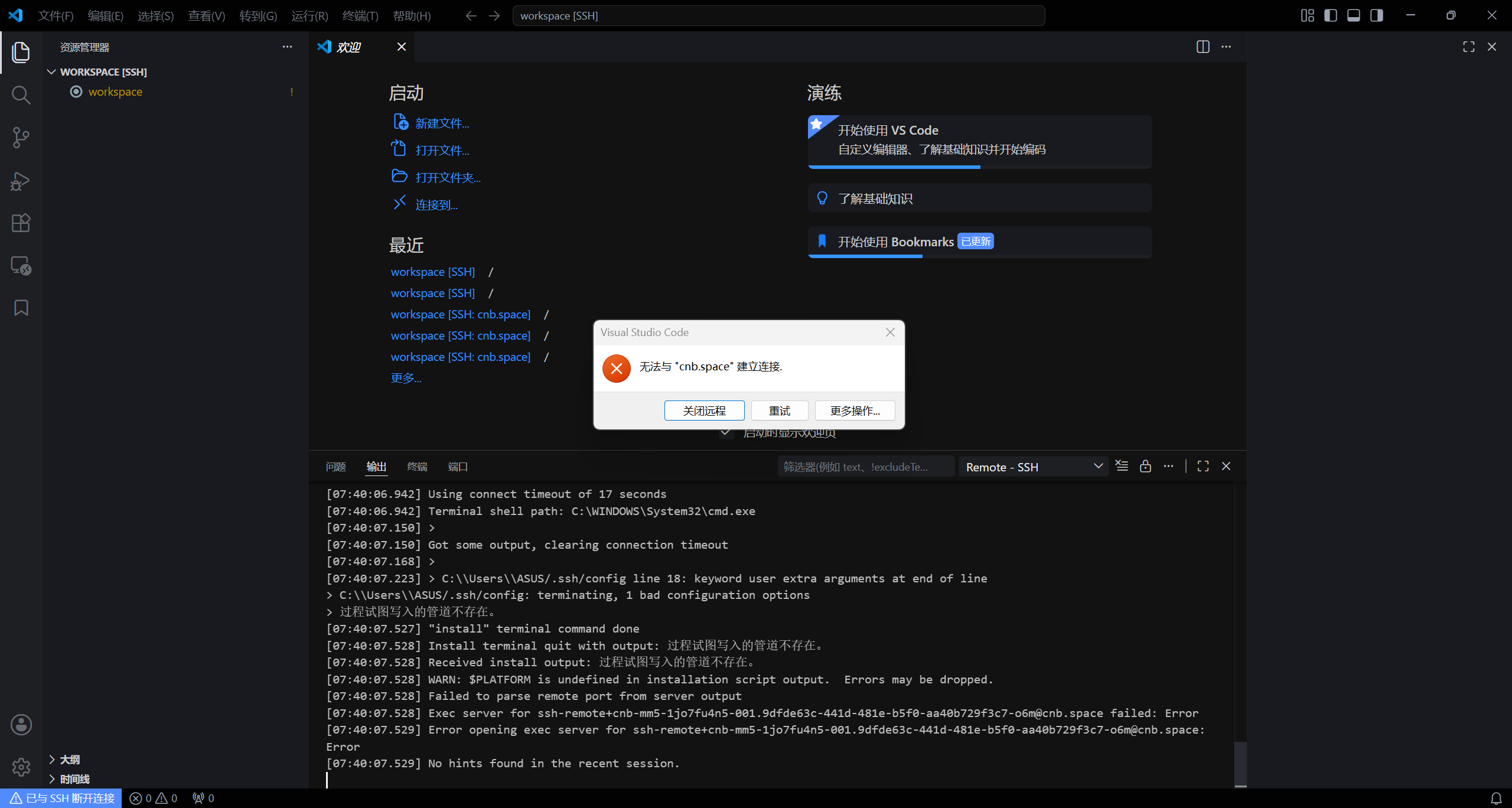
Task: Open the 开始使用 Bookmarks walkthrough
Action: click(x=980, y=242)
